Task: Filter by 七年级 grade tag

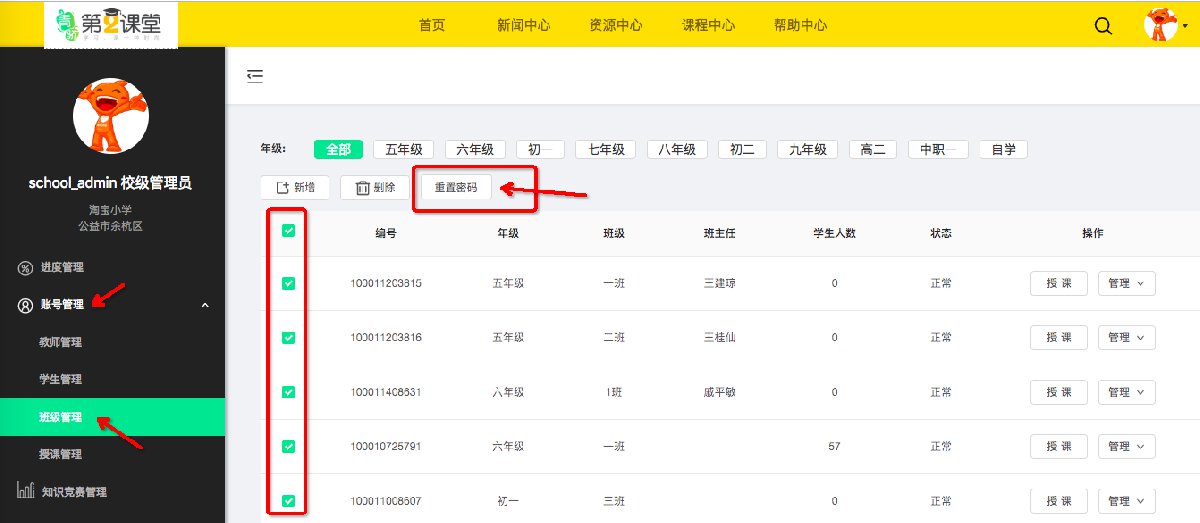Action: (606, 149)
